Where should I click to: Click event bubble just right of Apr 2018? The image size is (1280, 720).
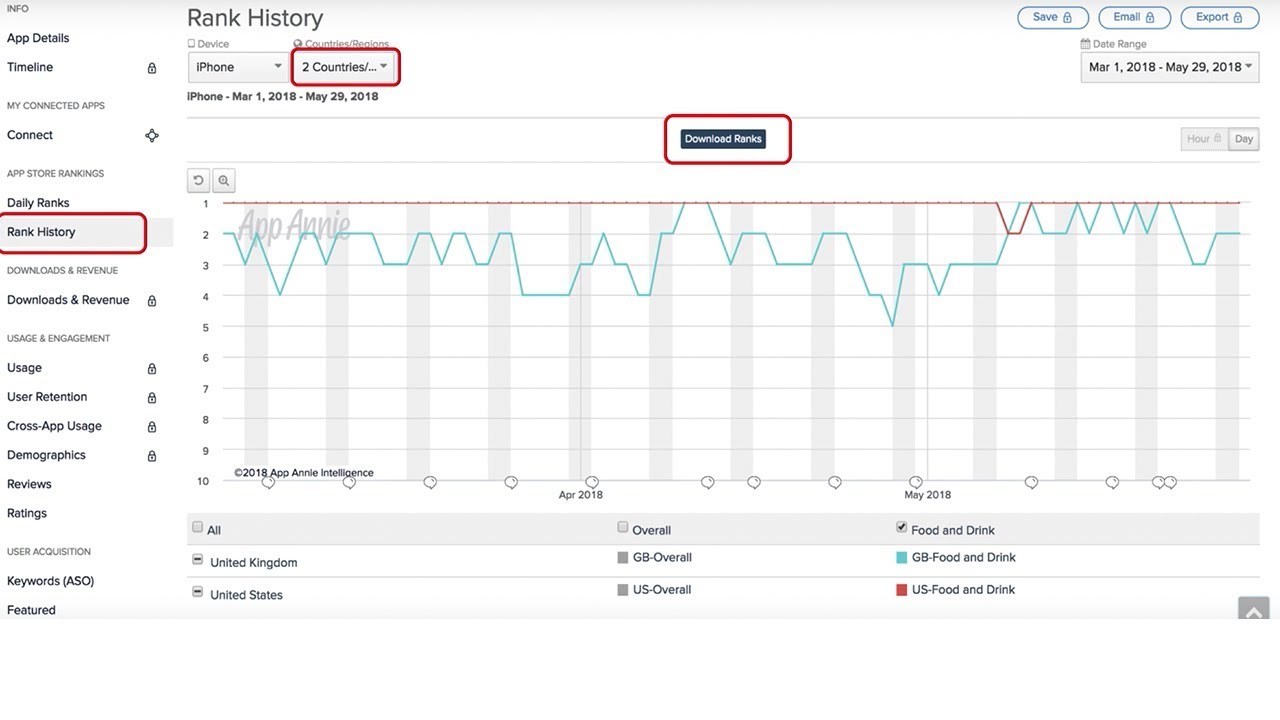[x=592, y=483]
